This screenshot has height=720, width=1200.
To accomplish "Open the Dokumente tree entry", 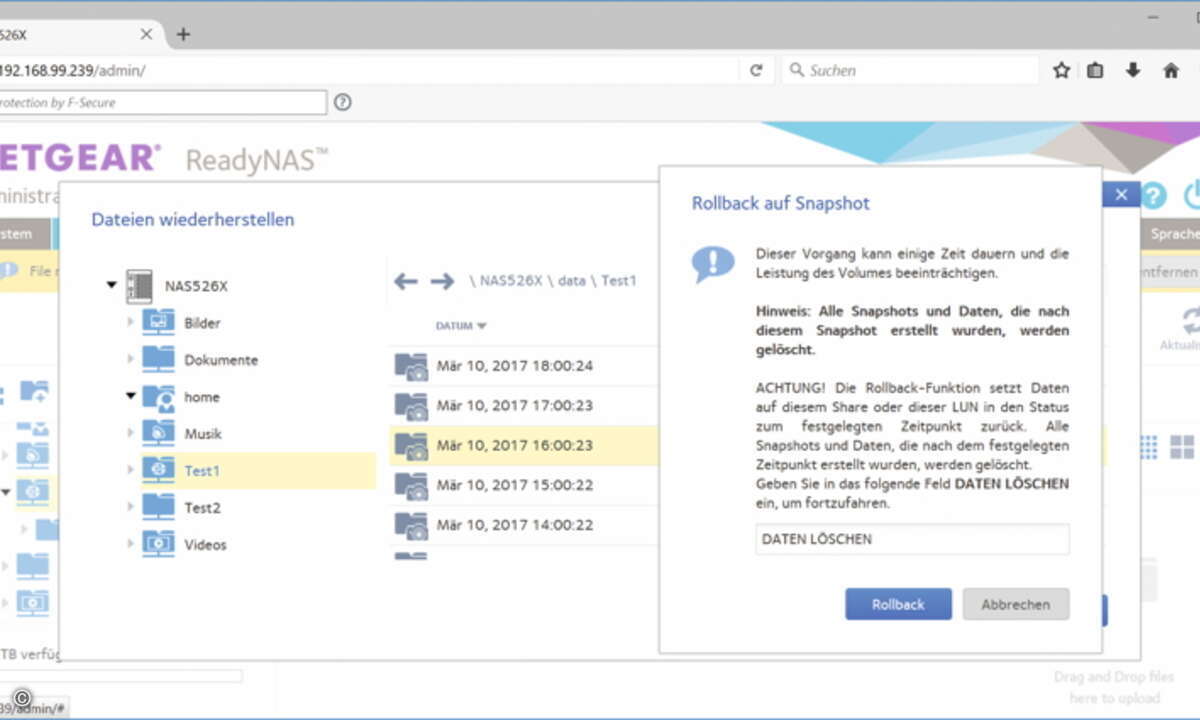I will [221, 360].
